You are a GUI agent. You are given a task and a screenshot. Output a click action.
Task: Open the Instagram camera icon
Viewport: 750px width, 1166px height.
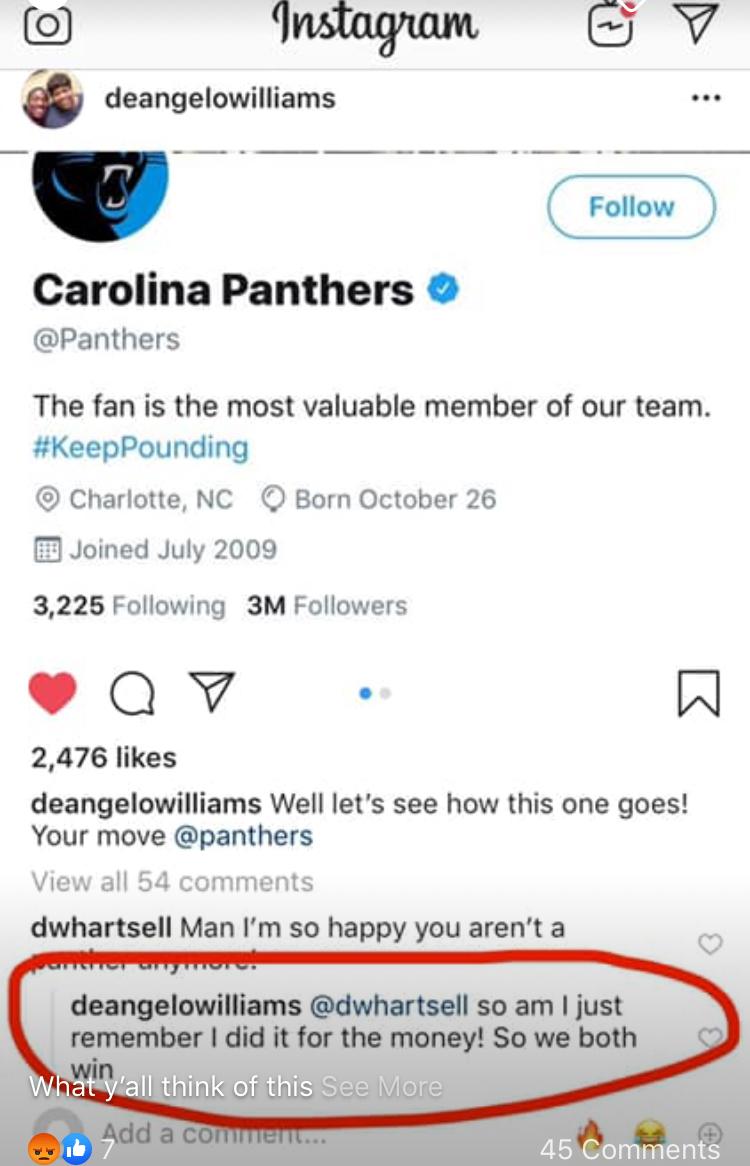point(48,27)
